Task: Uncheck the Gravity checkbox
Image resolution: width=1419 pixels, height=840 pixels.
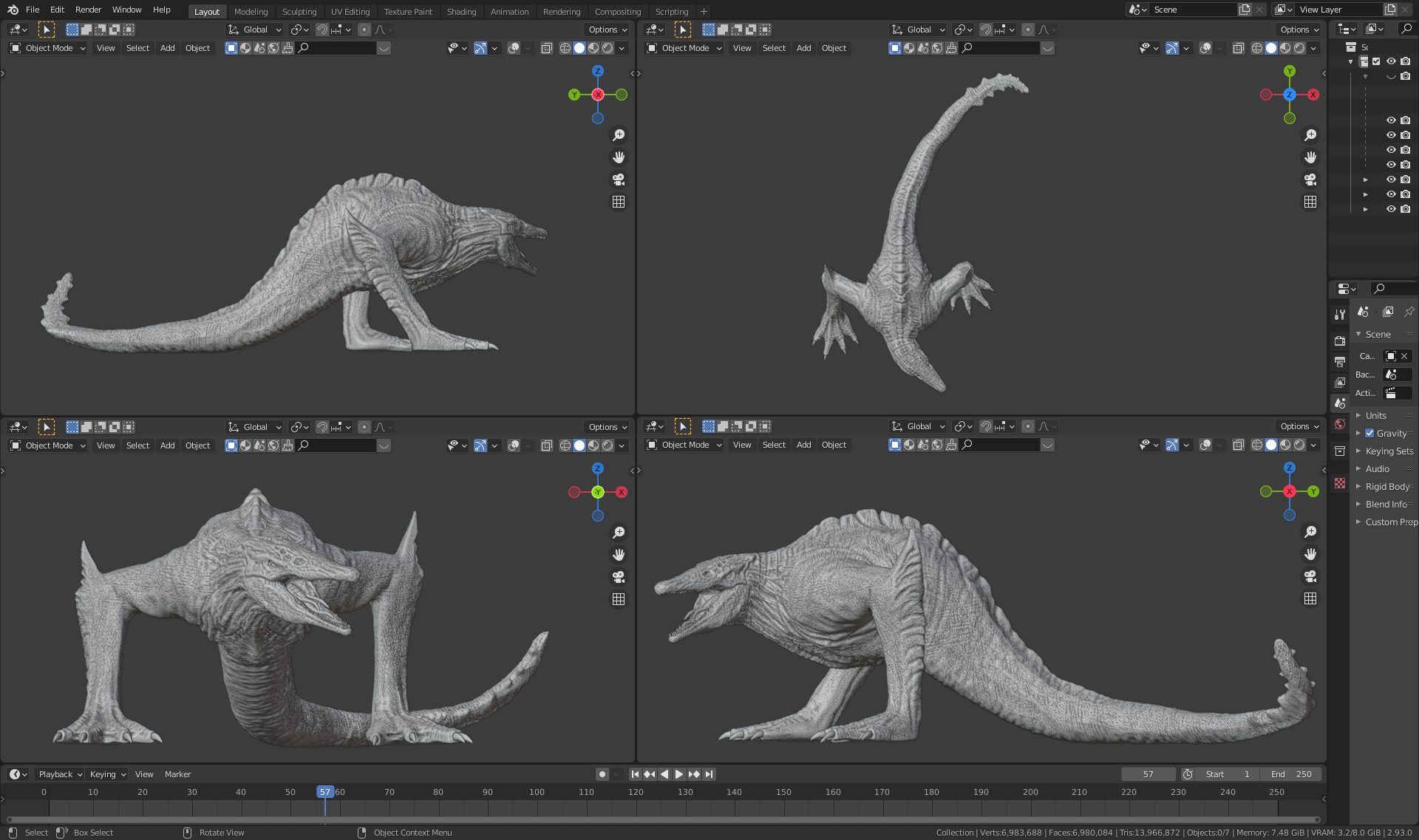Action: [1369, 434]
